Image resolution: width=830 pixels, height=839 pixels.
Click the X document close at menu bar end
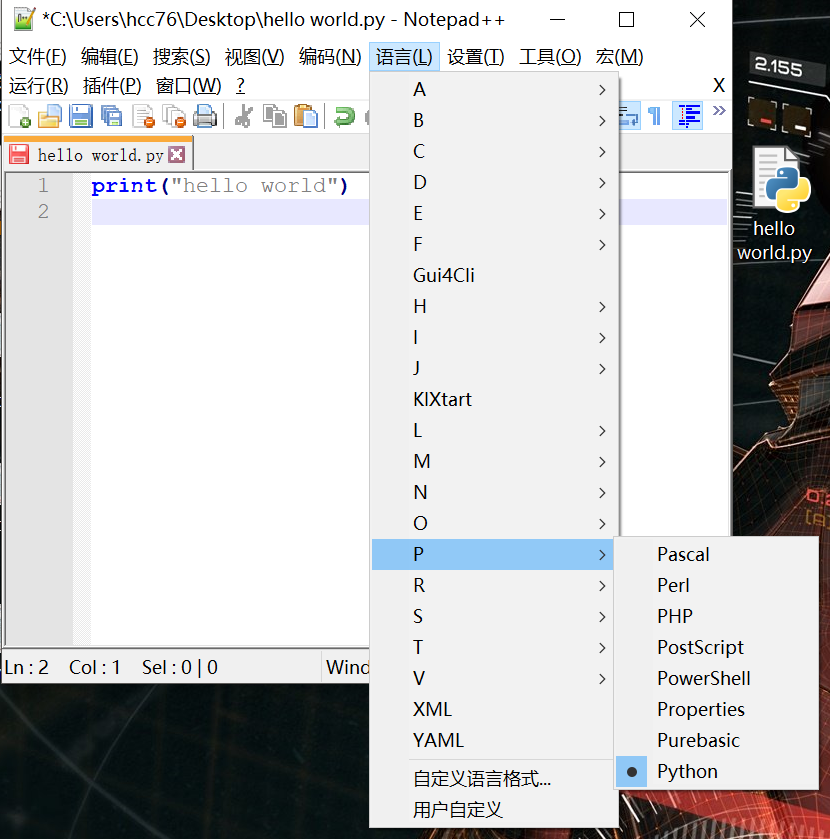719,85
